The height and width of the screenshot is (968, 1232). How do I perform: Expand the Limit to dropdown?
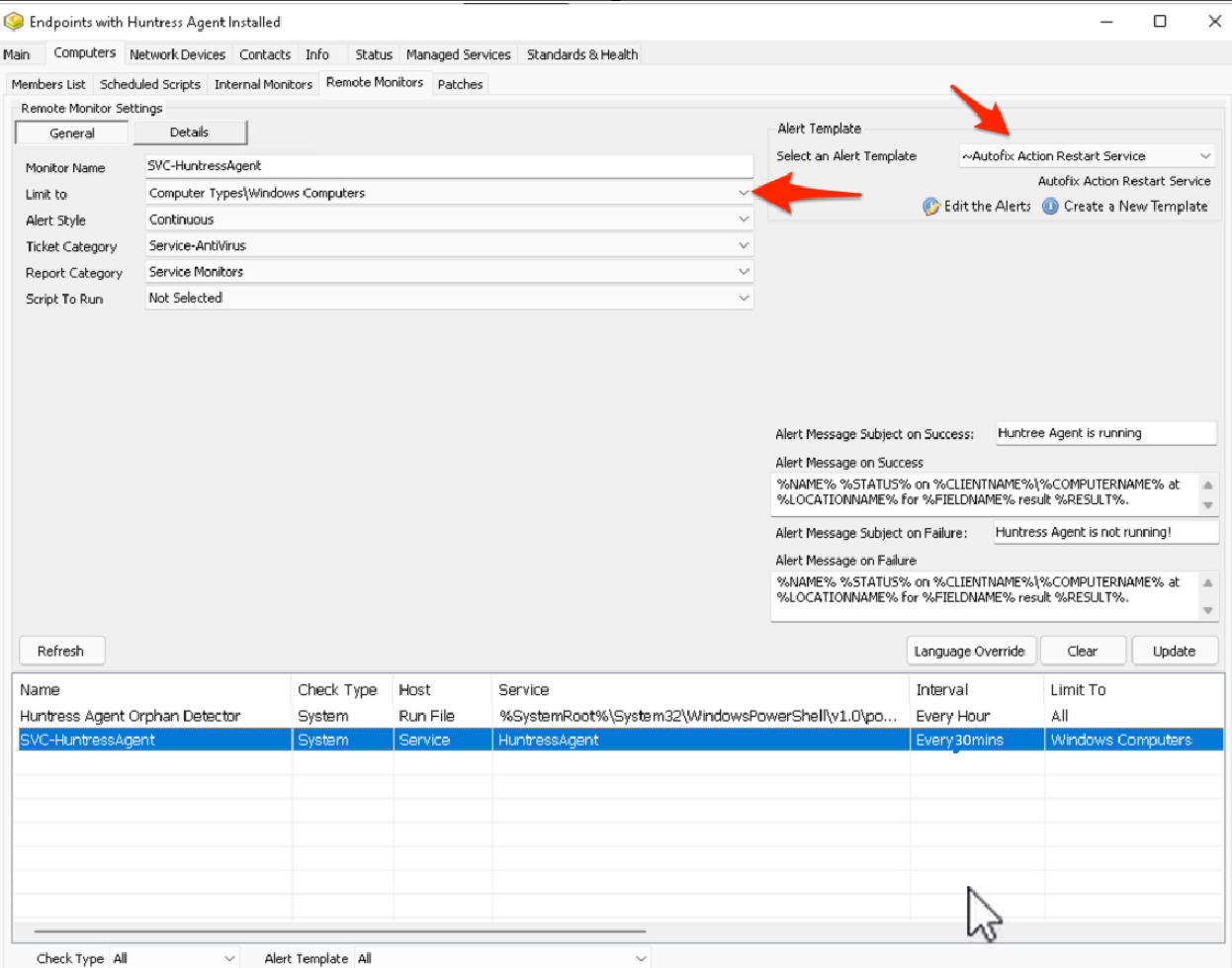744,193
